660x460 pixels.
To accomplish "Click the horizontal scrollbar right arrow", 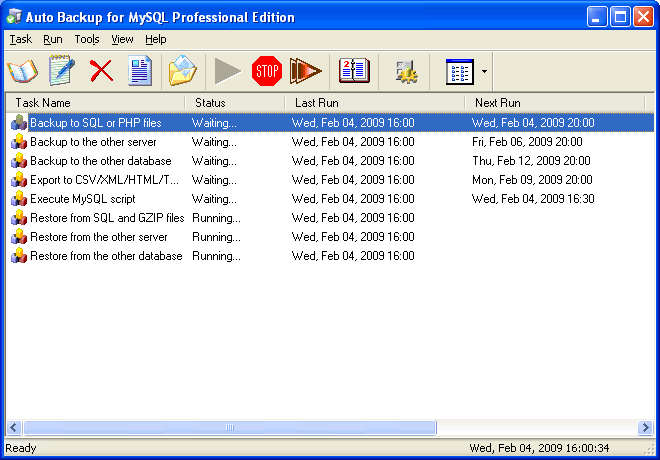I will pos(645,428).
